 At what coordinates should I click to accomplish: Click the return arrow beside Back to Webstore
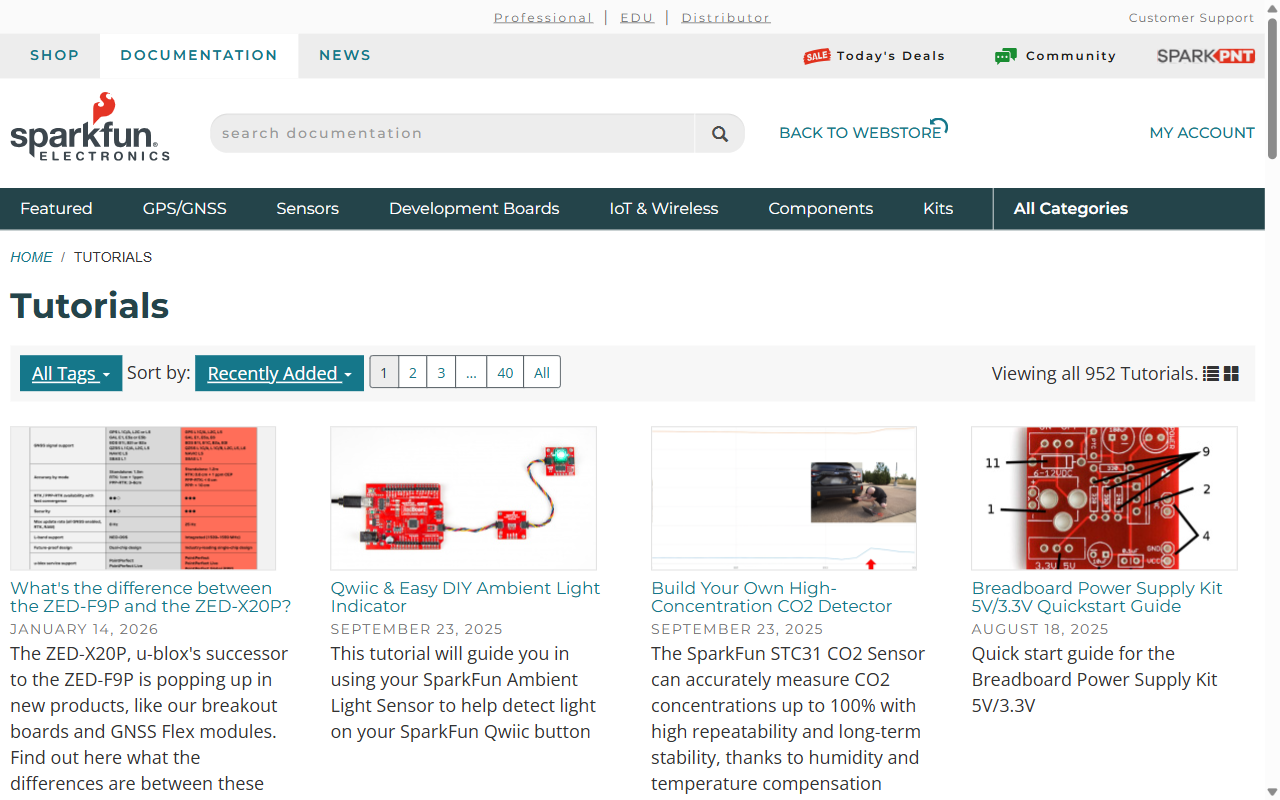coord(939,126)
